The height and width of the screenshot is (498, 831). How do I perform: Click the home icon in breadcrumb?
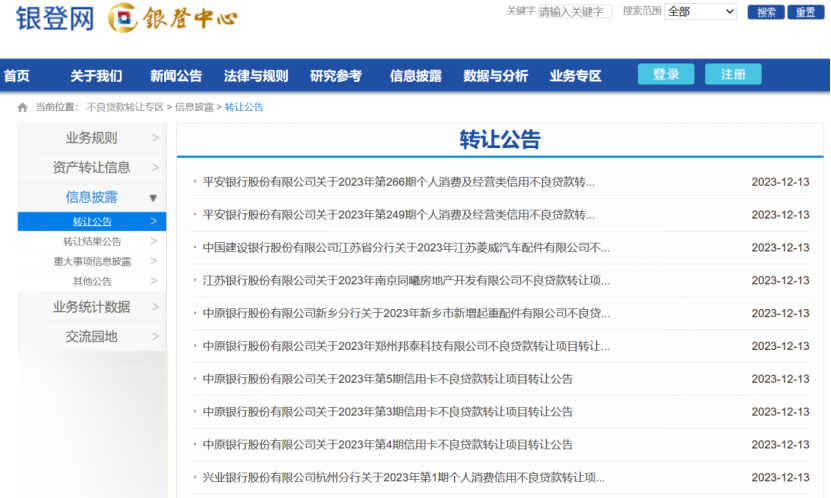point(22,108)
